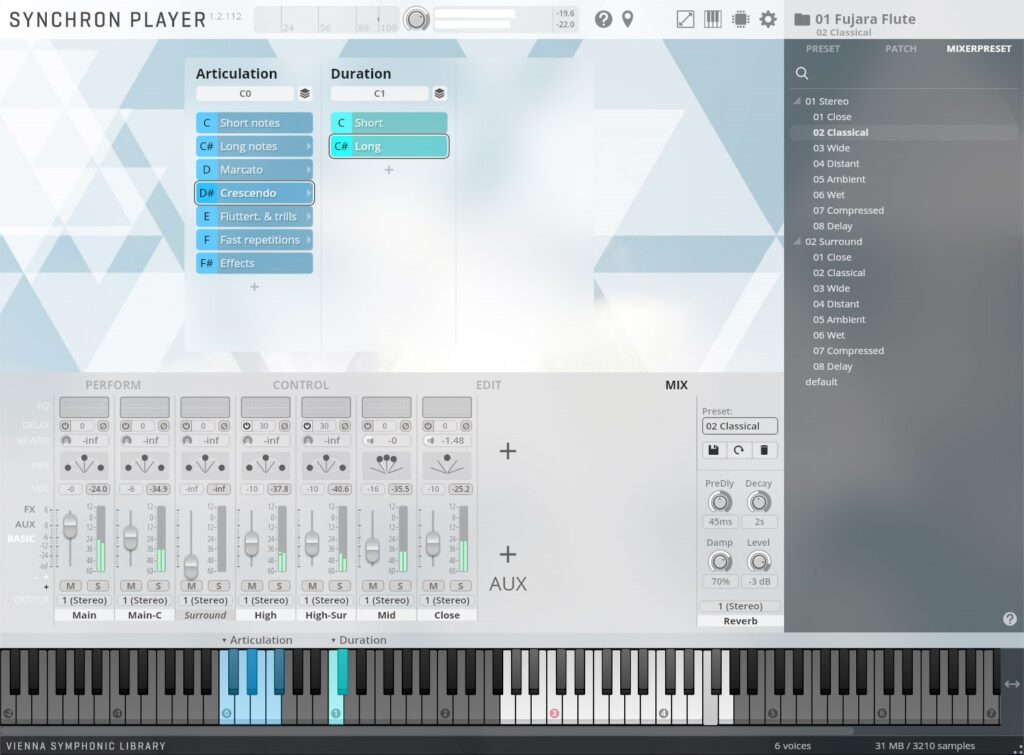
Task: Open the settings gear icon
Action: [x=768, y=19]
